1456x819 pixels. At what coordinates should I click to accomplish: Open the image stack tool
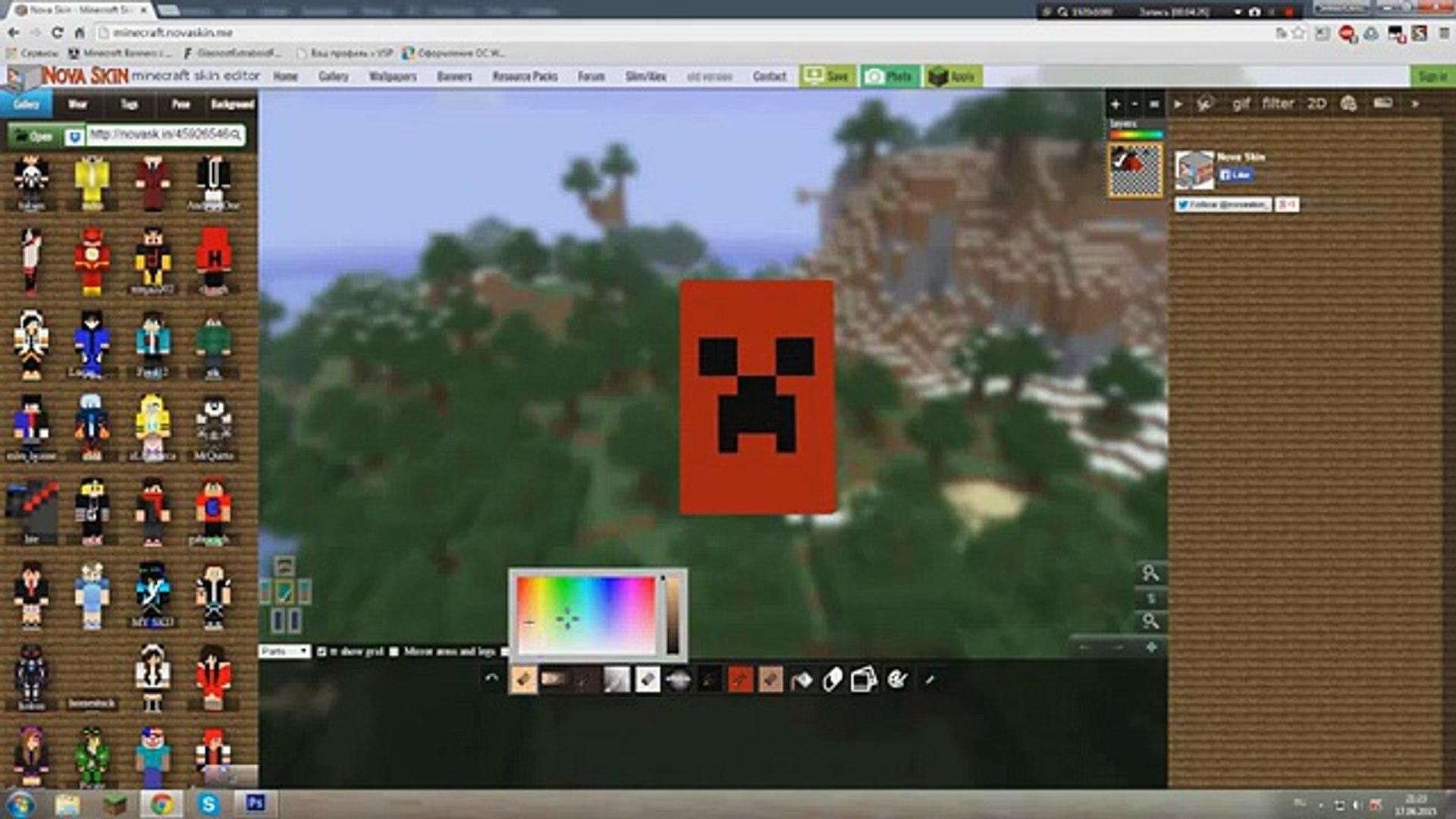864,679
